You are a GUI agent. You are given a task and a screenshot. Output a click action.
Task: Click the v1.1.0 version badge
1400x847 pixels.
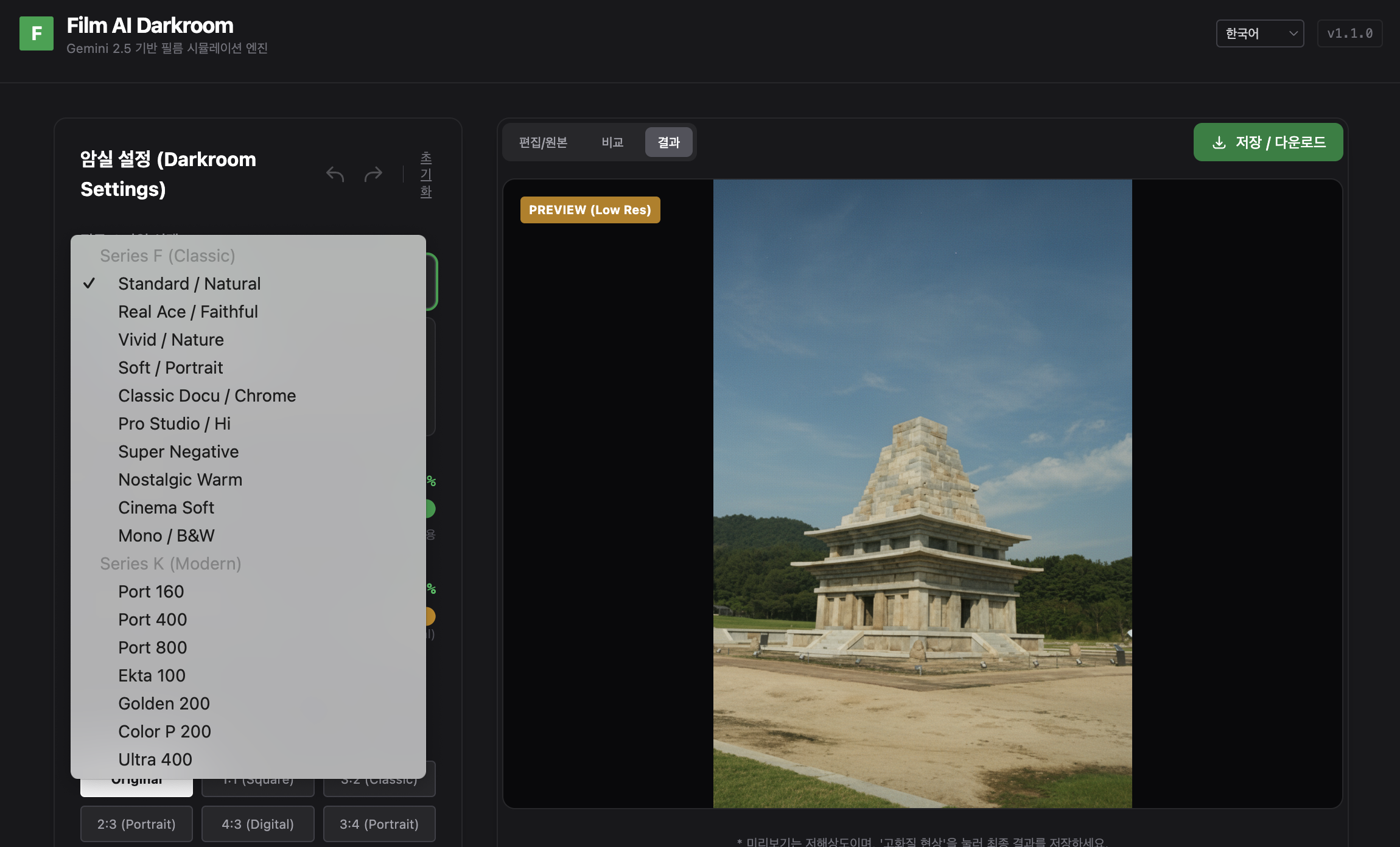point(1349,33)
